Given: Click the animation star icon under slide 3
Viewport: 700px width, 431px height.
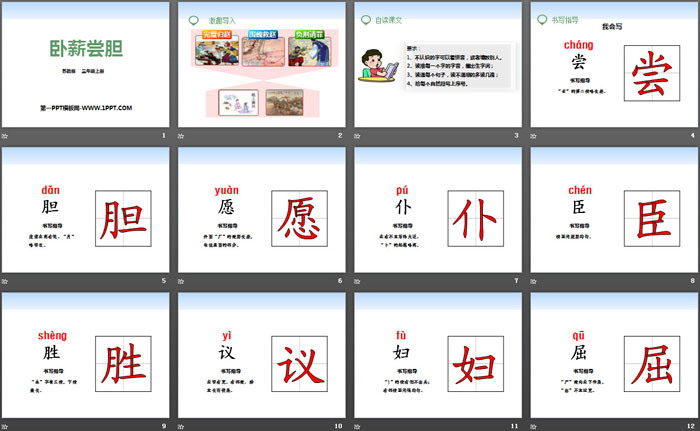Looking at the screenshot, I should (357, 136).
